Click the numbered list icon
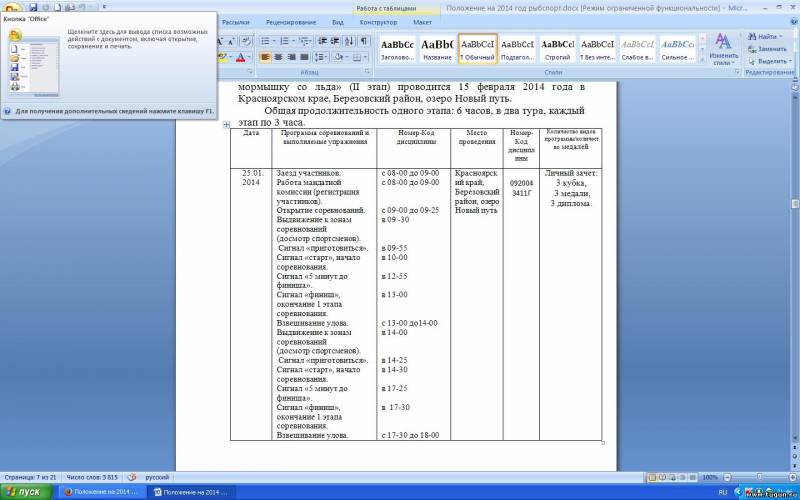The image size is (800, 500). (x=284, y=41)
